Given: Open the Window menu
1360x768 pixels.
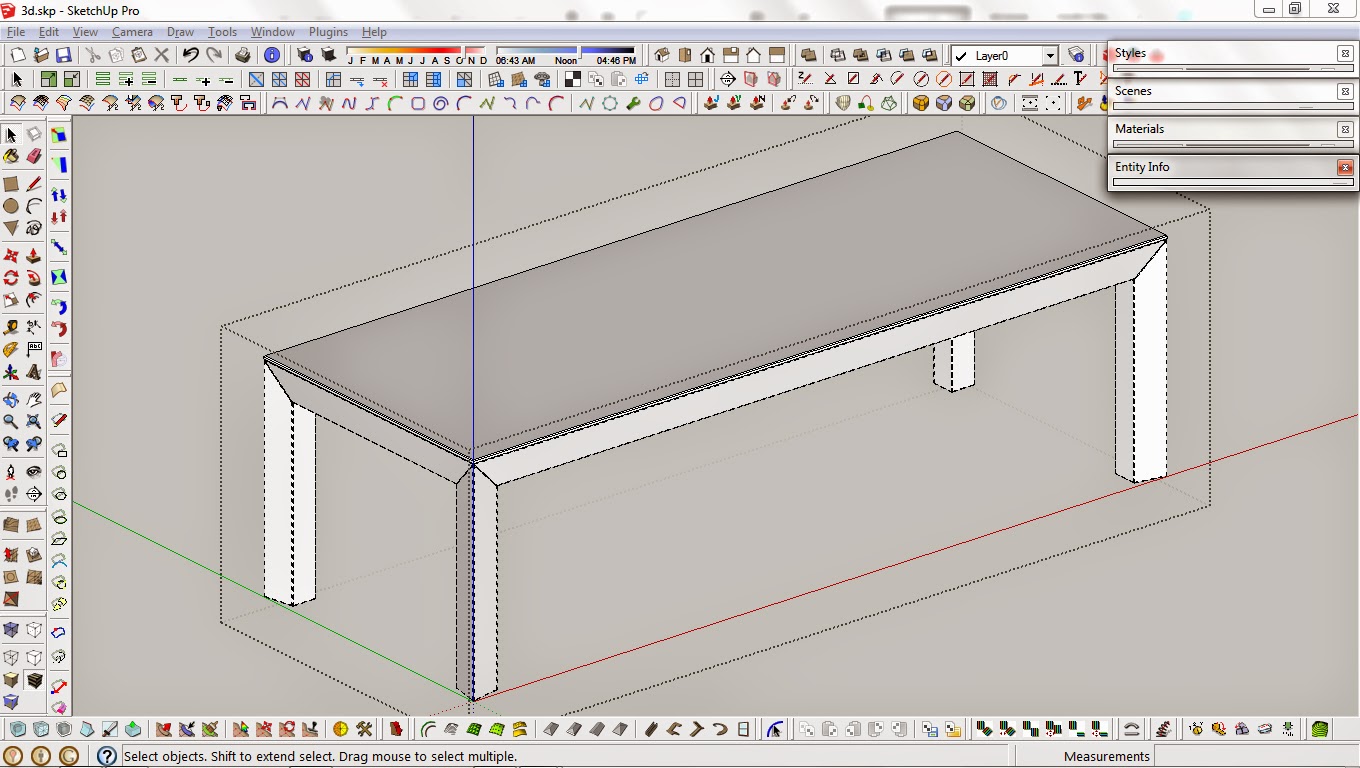Looking at the screenshot, I should 272,32.
